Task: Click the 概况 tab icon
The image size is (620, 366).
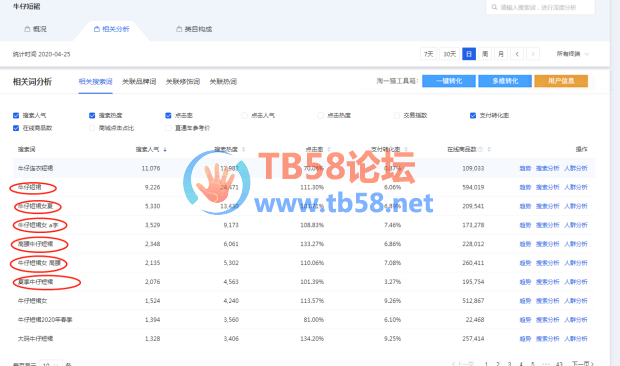Action: click(x=27, y=29)
